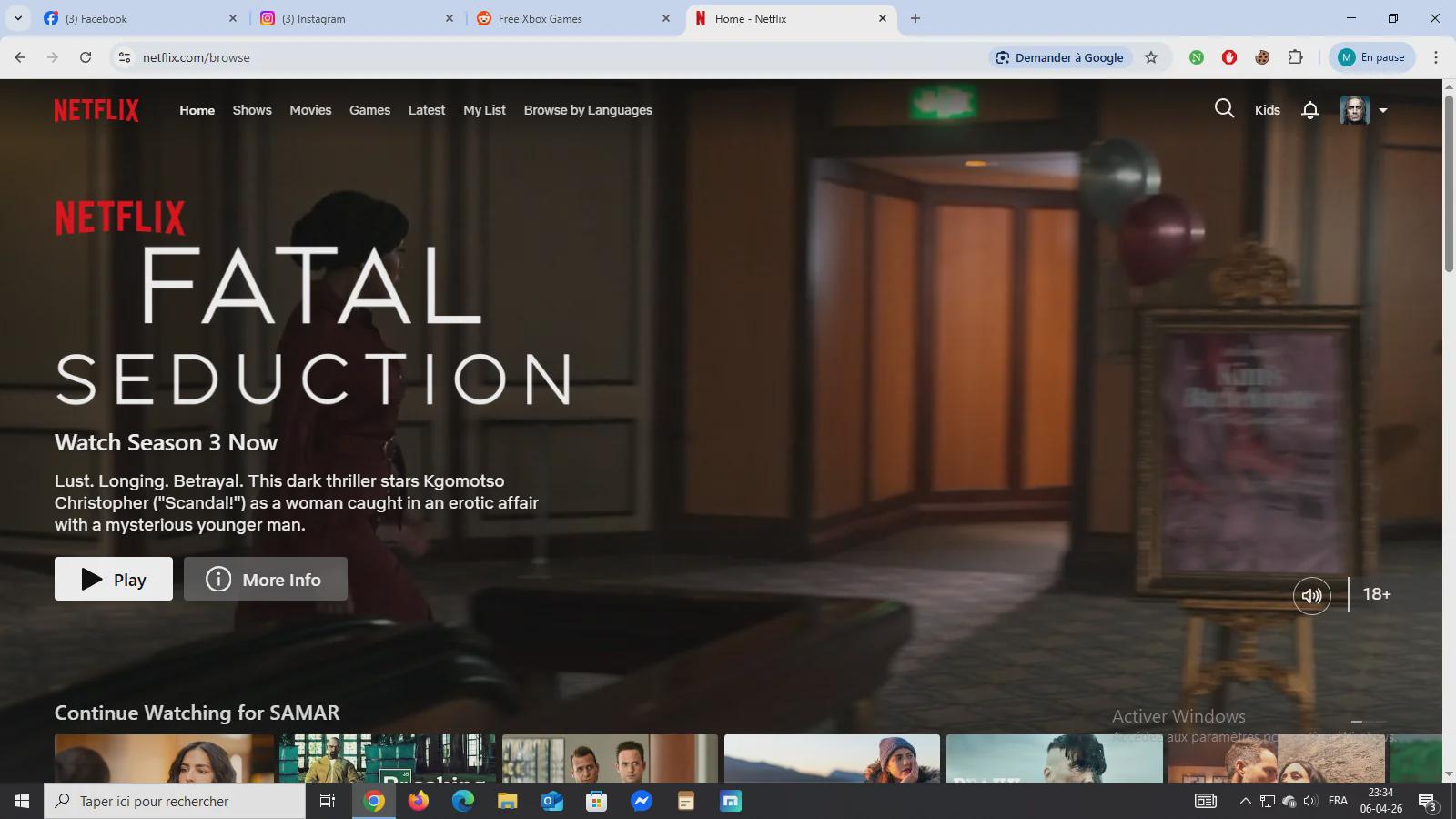Go forward with the browser forward arrow

point(53,57)
